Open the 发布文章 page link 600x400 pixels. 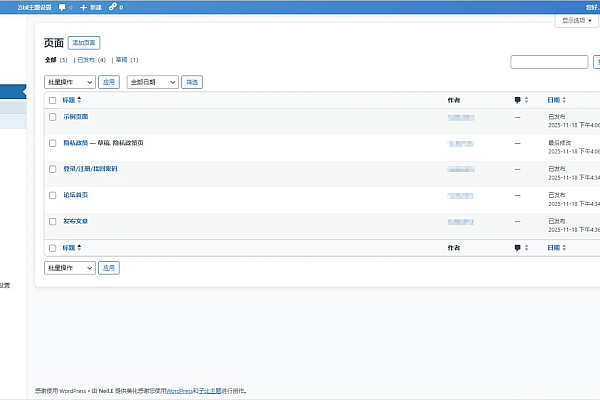76,221
